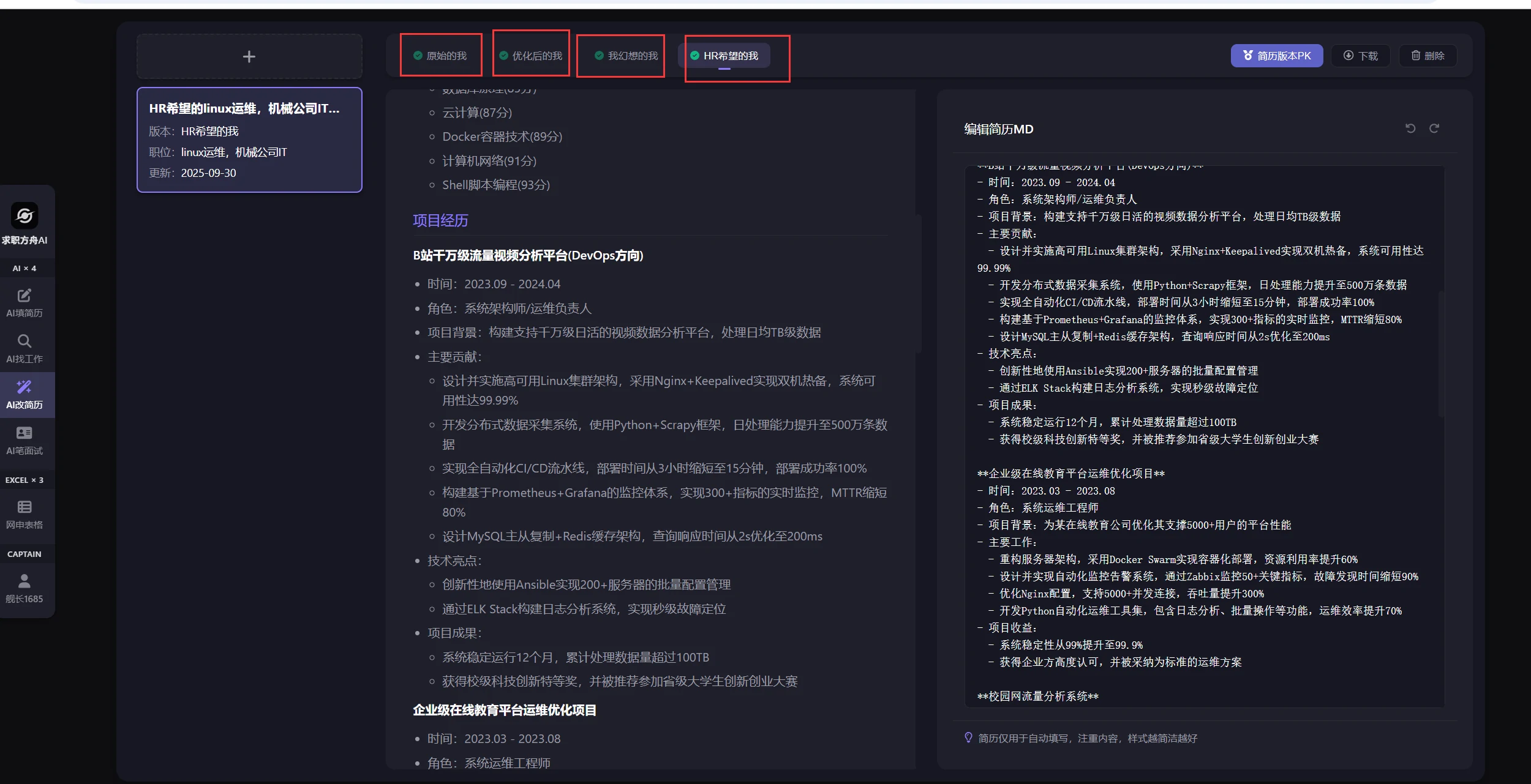This screenshot has width=1531, height=784.
Task: Switch to the 优化后的我 tab
Action: tap(531, 56)
